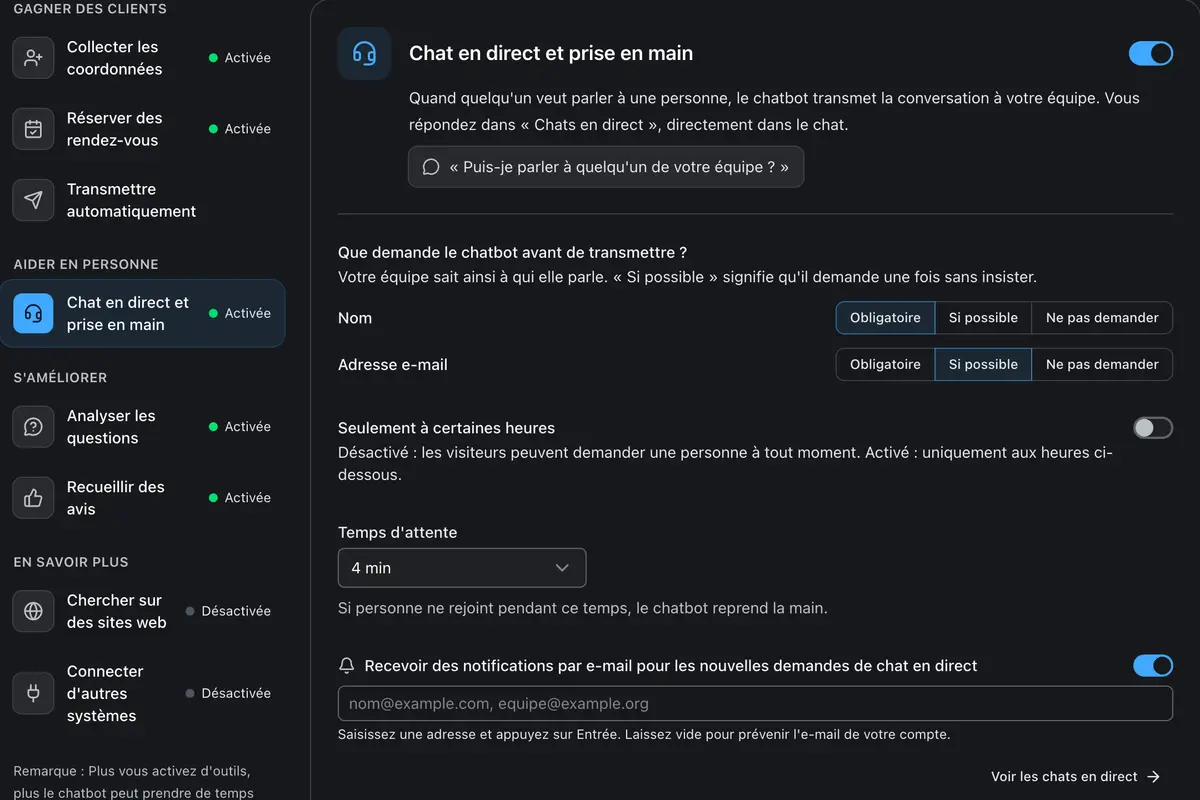This screenshot has height=800, width=1200.
Task: Open Connecter d'autres systèmes in the sidebar
Action: pyautogui.click(x=142, y=693)
